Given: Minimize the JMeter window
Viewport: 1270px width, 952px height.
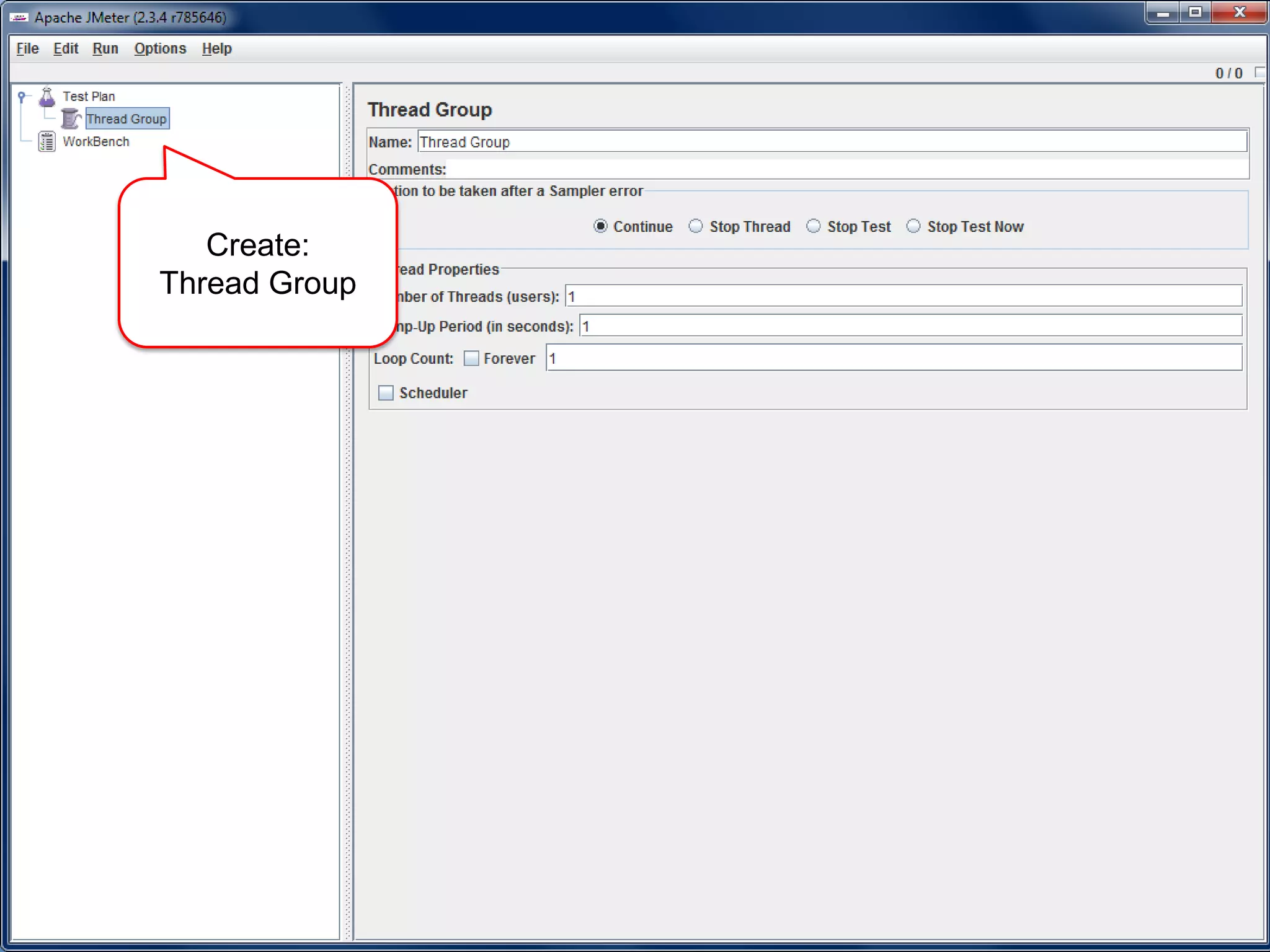Looking at the screenshot, I should (x=1163, y=13).
